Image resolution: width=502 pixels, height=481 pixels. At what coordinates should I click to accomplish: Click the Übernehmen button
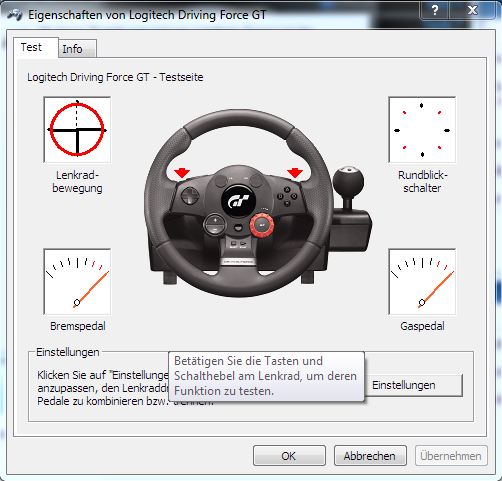click(451, 455)
